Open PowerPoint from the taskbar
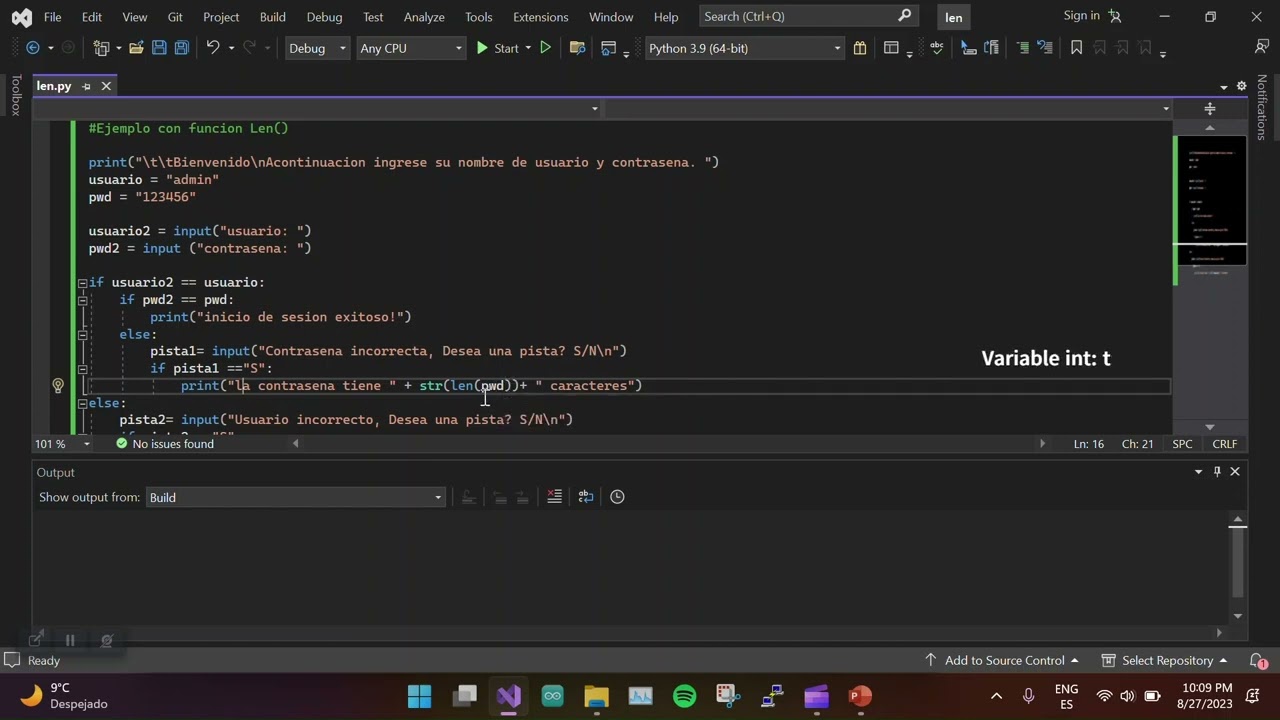 click(860, 696)
